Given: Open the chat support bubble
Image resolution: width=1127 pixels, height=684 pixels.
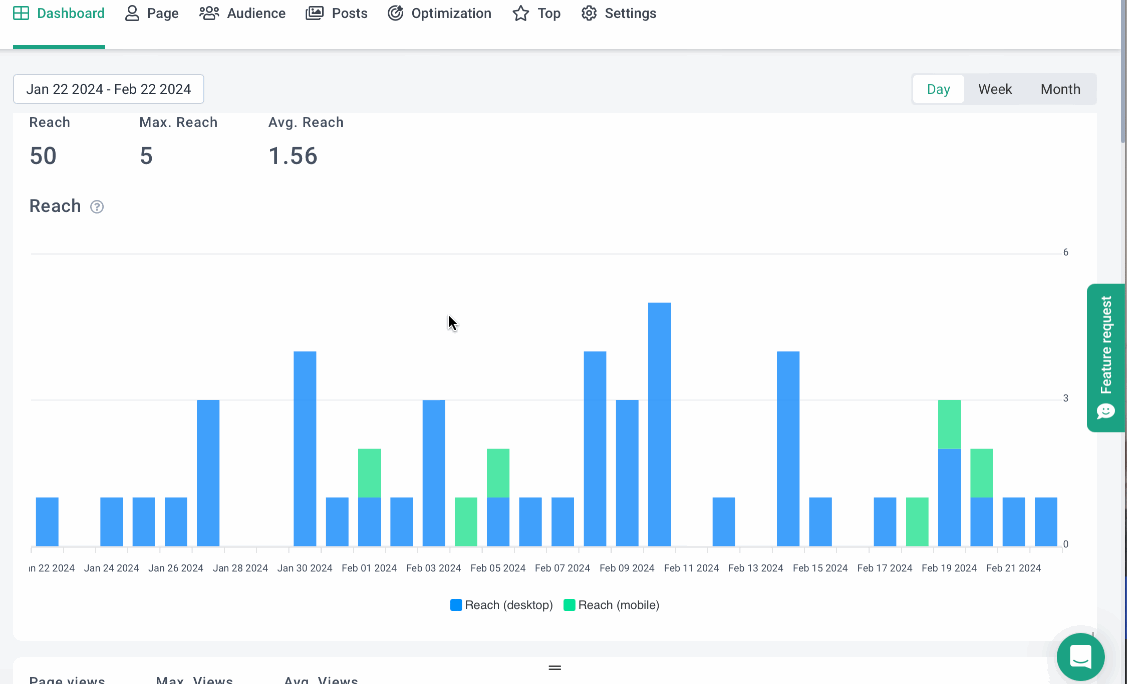Looking at the screenshot, I should click(x=1080, y=657).
